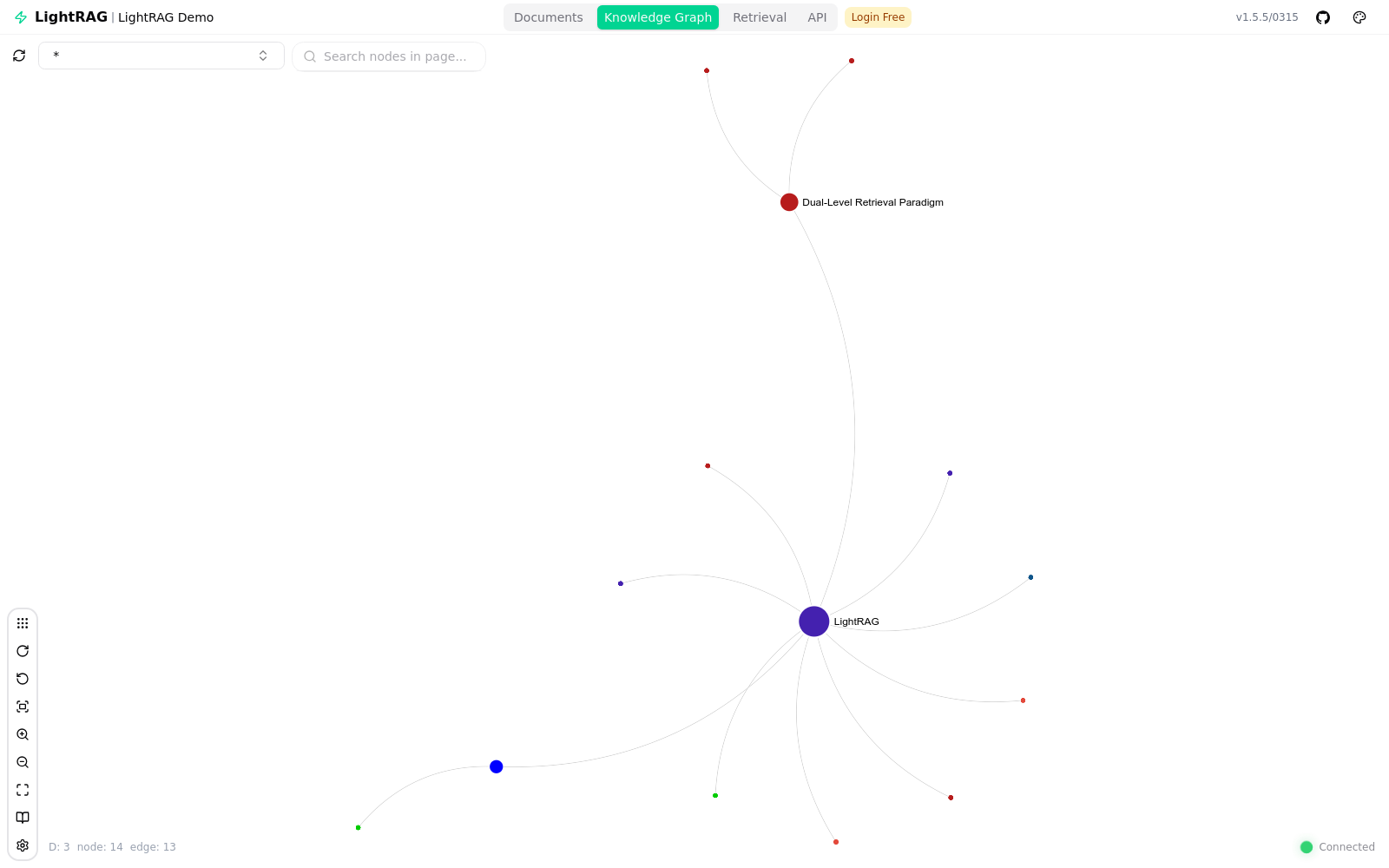The image size is (1389, 868).
Task: Select the Knowledge Graph tab
Action: 658,17
